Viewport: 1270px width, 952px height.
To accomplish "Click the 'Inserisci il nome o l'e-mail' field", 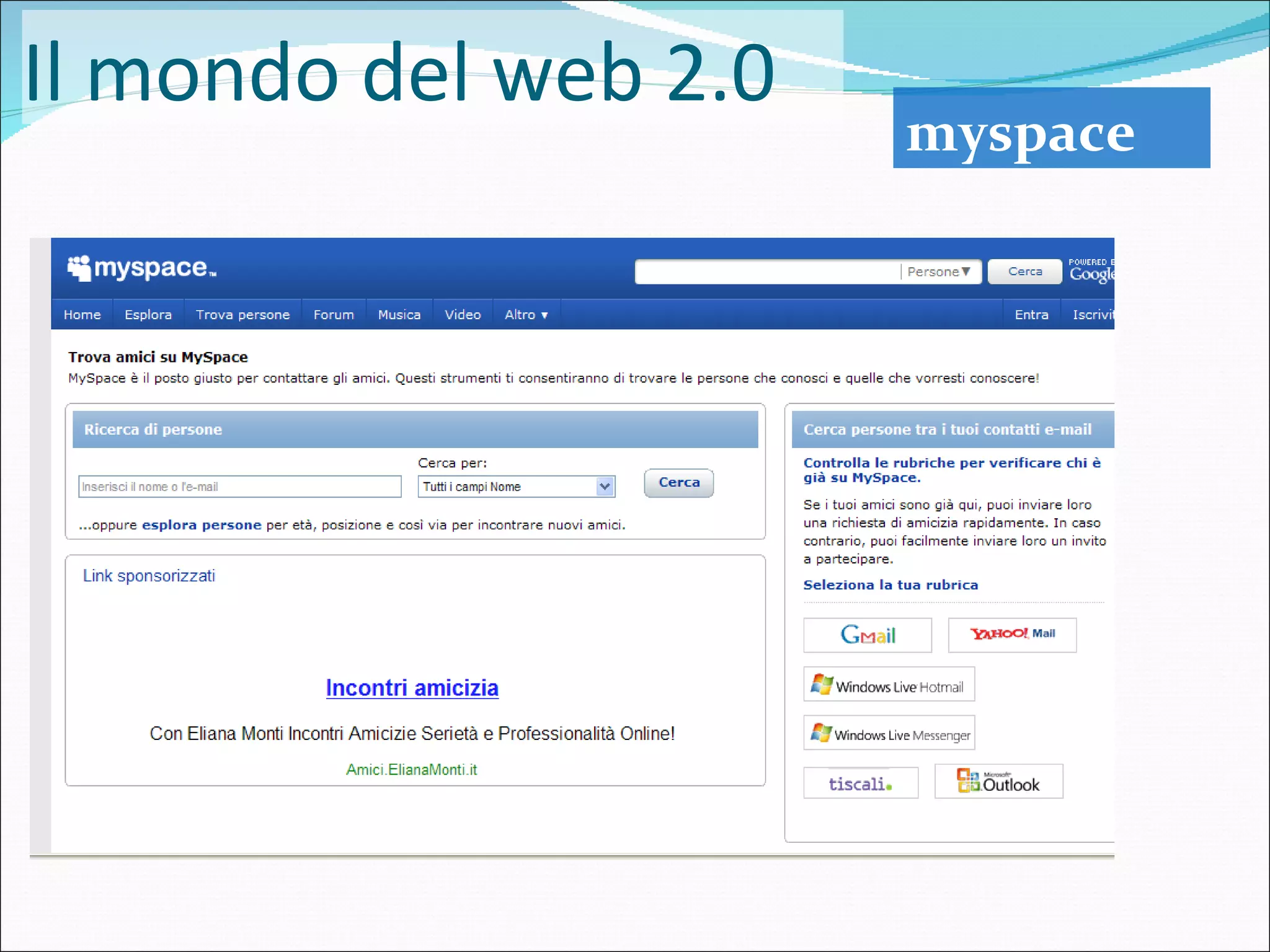I will click(240, 487).
